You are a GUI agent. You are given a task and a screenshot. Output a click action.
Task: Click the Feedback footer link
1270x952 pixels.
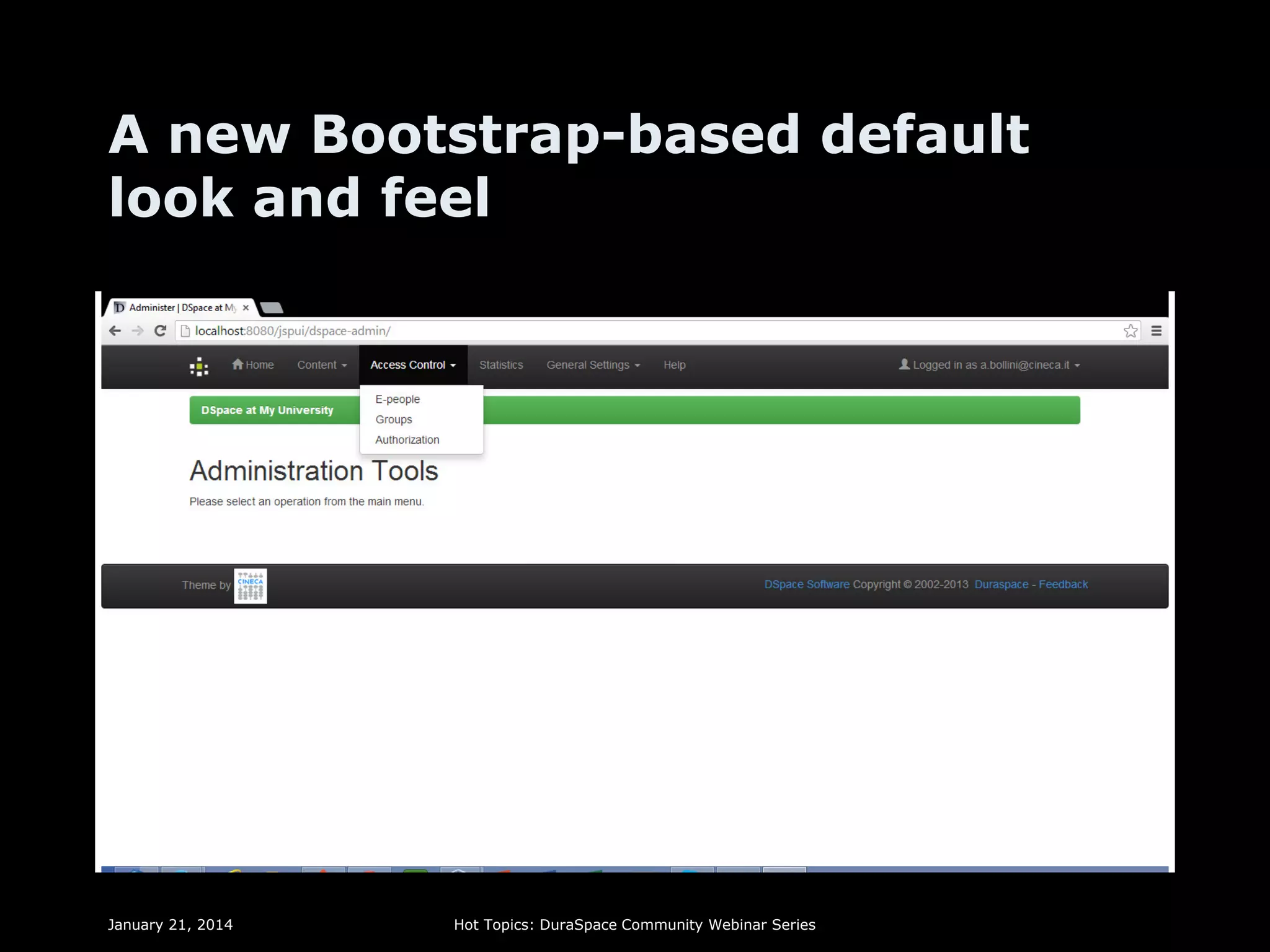1063,584
